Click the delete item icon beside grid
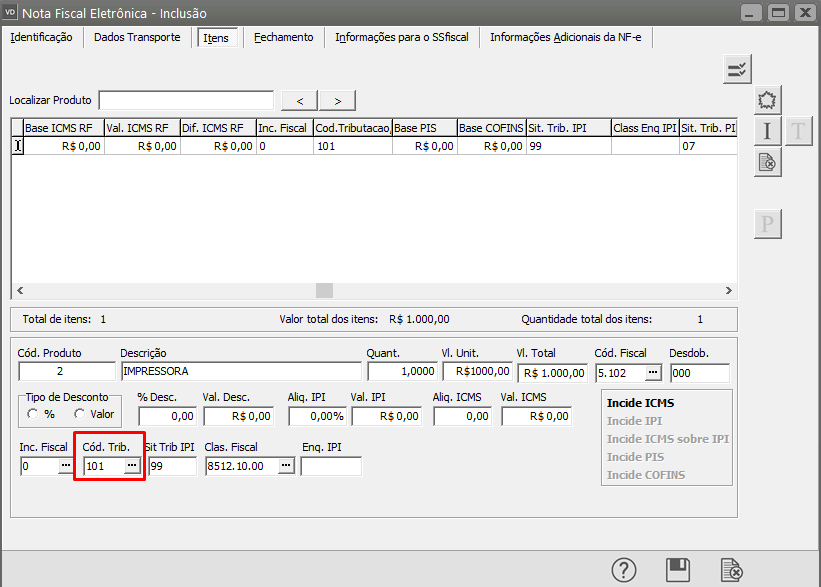821x587 pixels. coord(767,162)
